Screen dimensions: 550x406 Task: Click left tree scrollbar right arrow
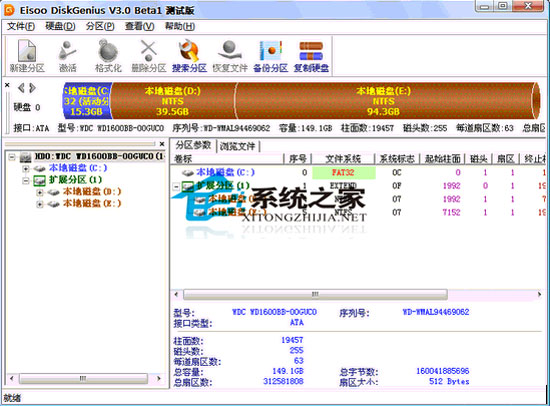click(x=159, y=378)
